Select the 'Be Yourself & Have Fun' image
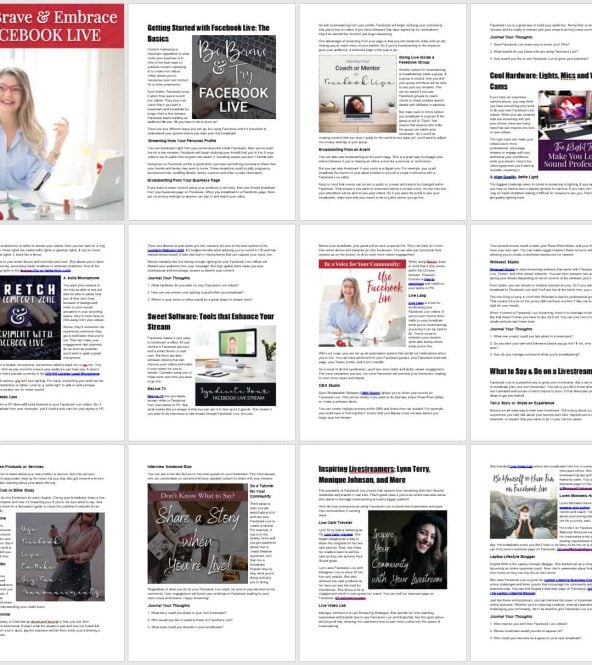 [x=524, y=505]
